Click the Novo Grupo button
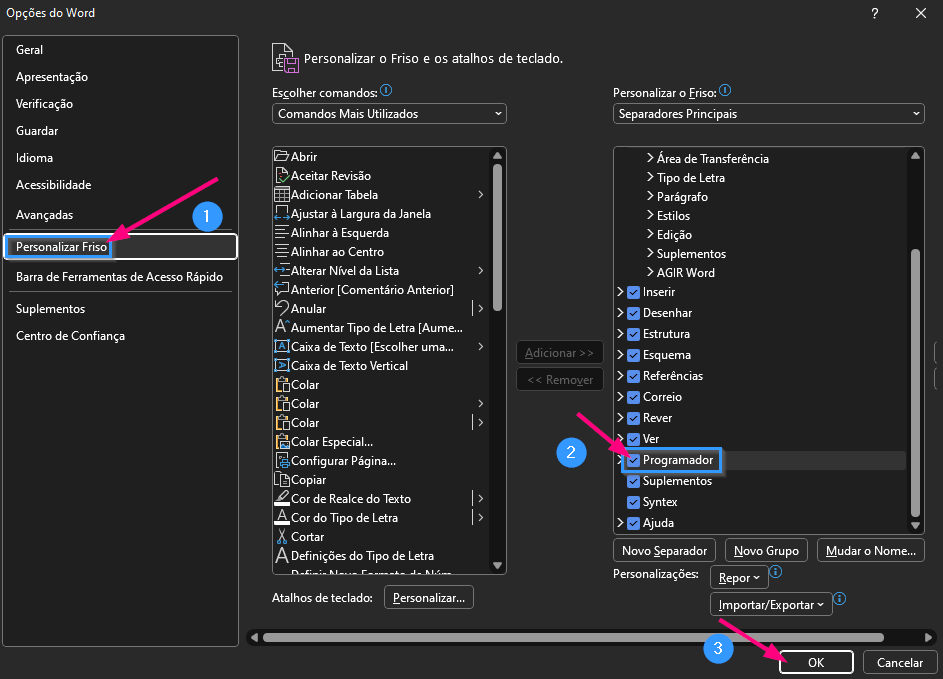 (x=766, y=550)
